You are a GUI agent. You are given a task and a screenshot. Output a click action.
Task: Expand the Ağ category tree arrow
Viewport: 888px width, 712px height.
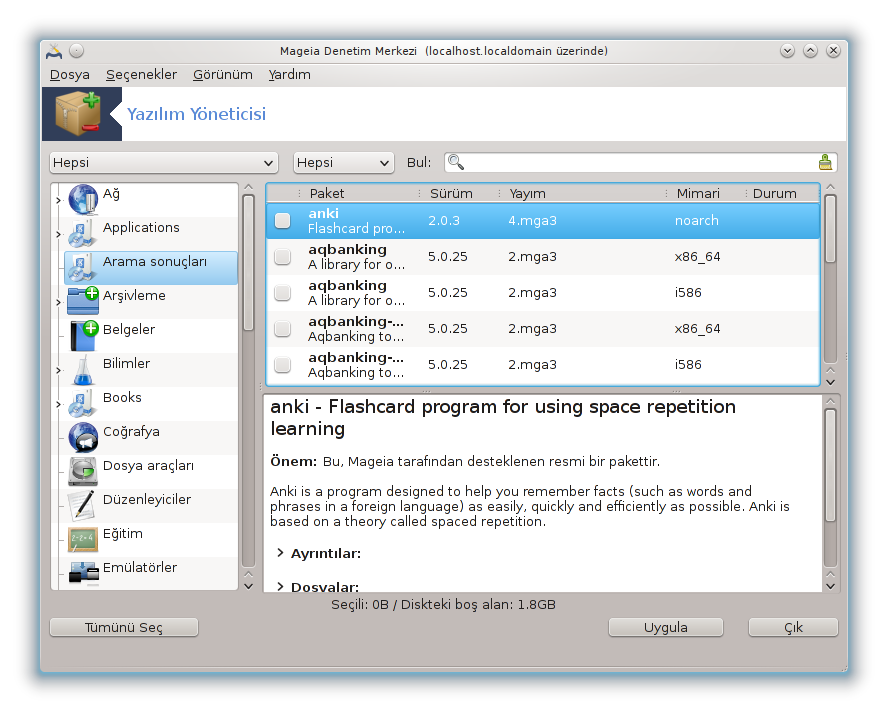[x=58, y=200]
